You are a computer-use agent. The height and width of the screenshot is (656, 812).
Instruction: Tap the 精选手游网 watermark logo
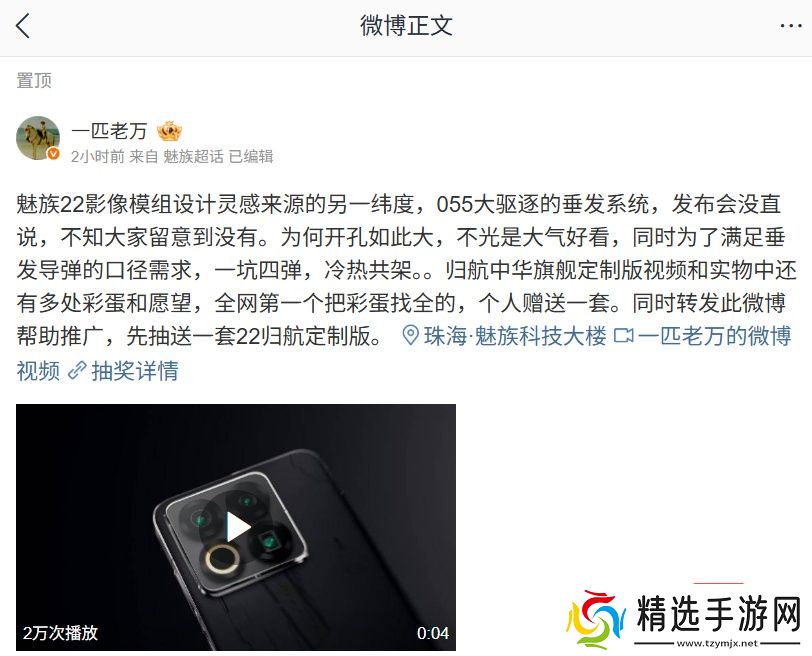(684, 620)
